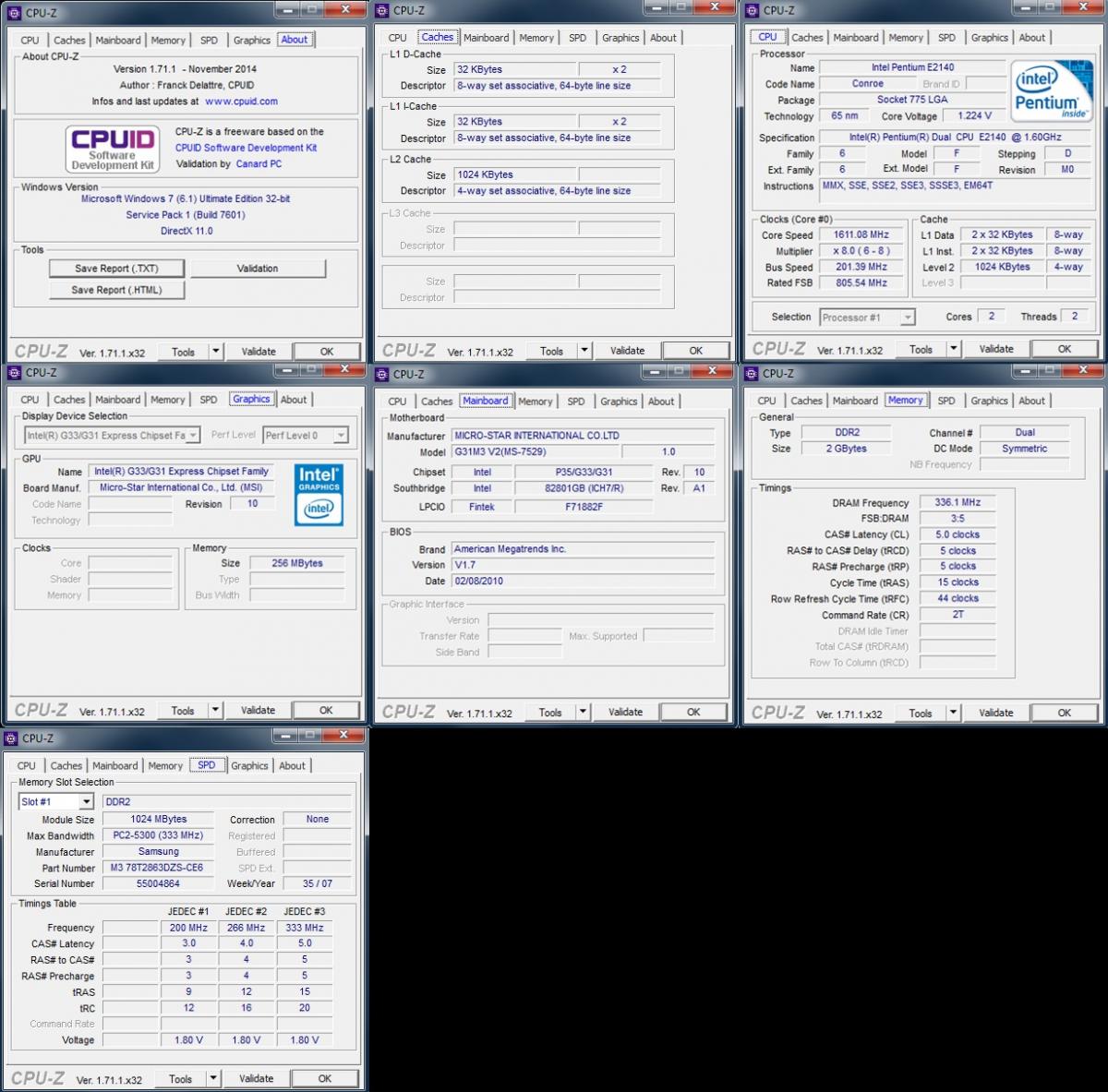This screenshot has height=1092, width=1108.
Task: Click the CPUID Software Development Kit logo
Action: click(x=114, y=149)
